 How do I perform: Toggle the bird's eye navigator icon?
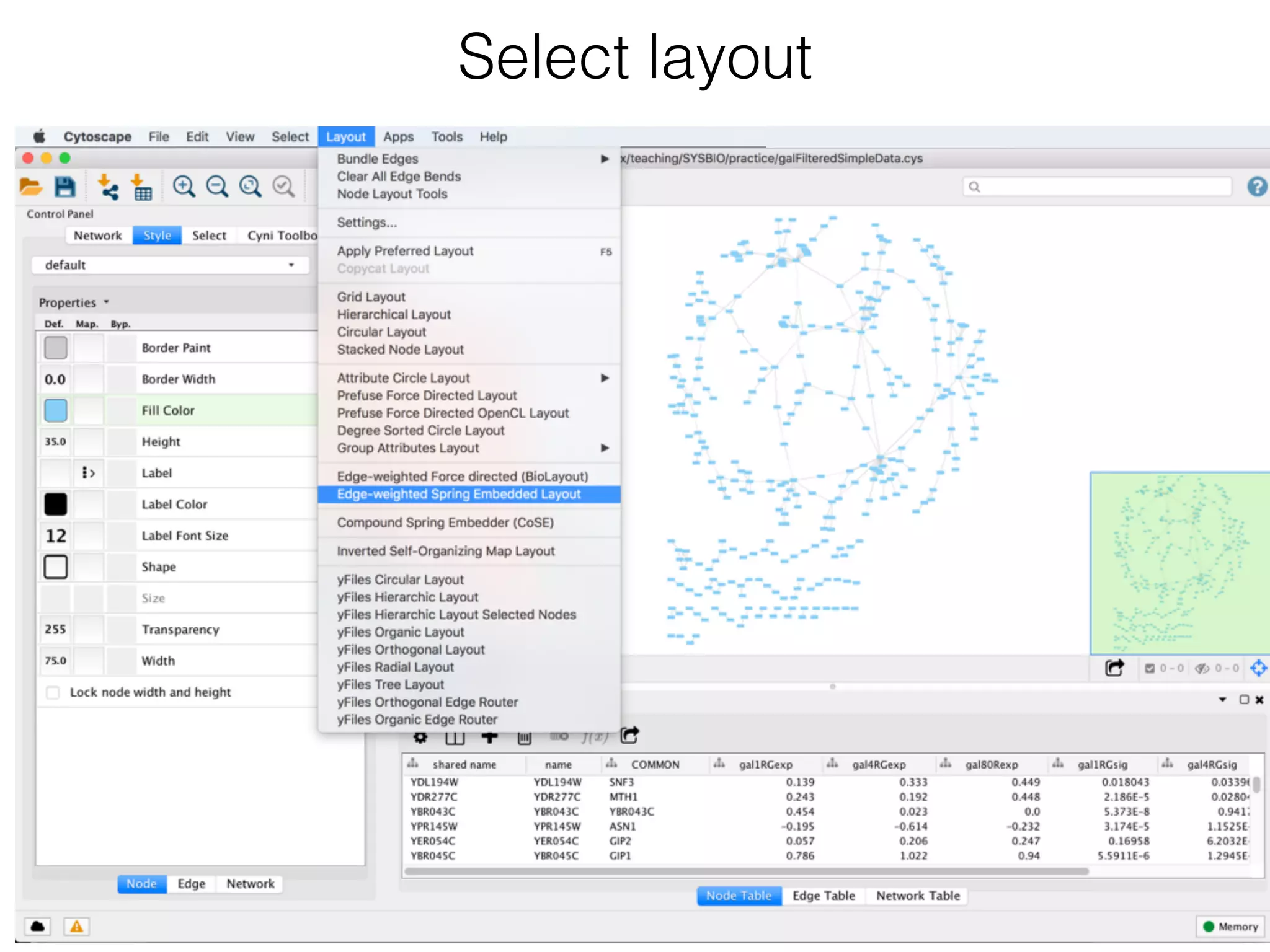(x=1258, y=668)
